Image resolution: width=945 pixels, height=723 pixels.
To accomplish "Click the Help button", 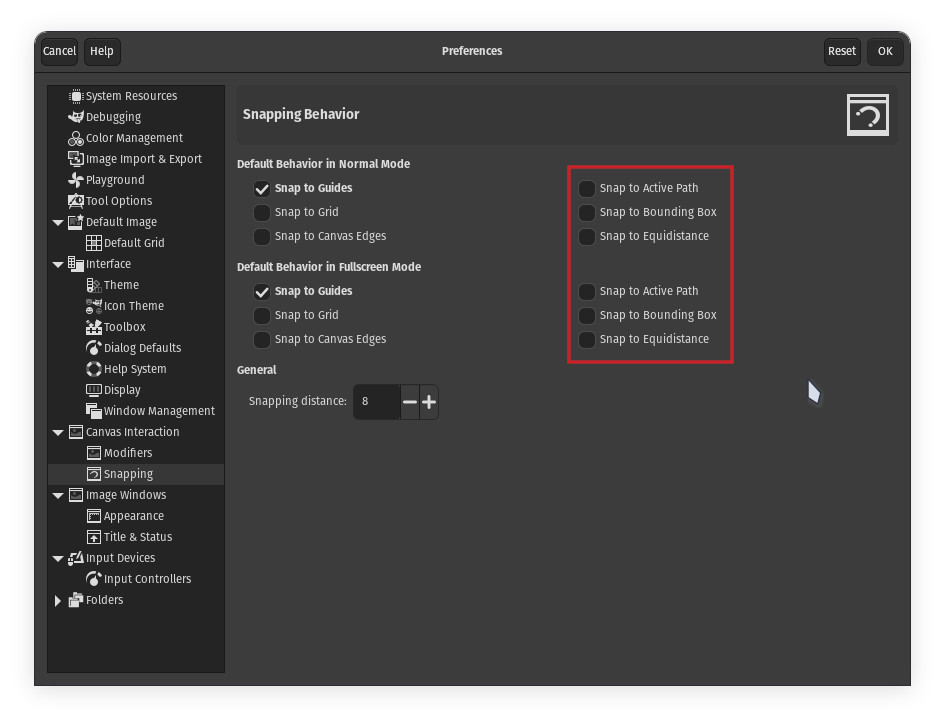I will [x=102, y=51].
